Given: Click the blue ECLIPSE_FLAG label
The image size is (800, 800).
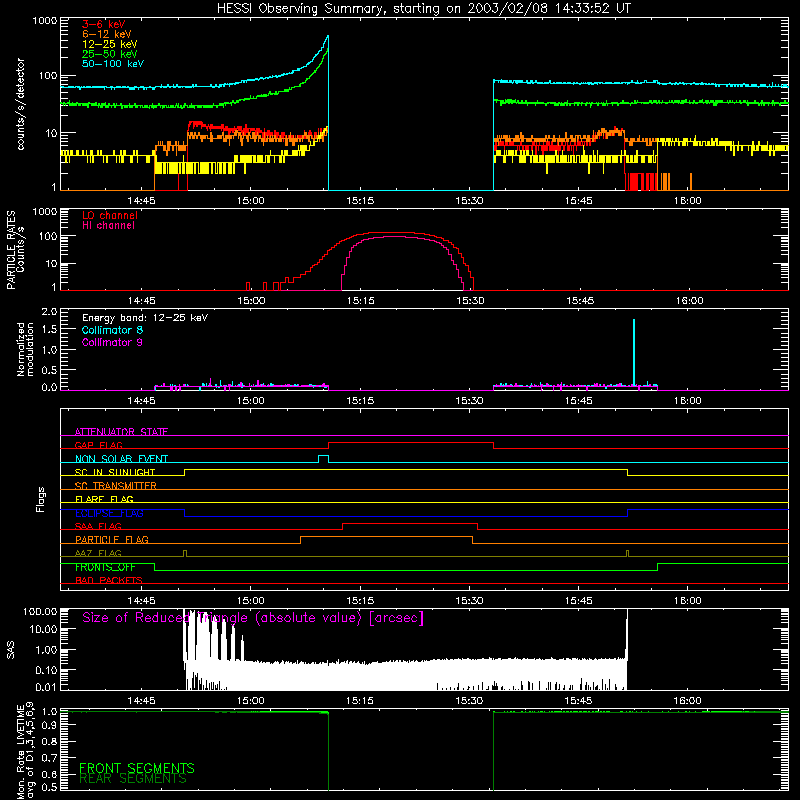Looking at the screenshot, I should [x=109, y=513].
